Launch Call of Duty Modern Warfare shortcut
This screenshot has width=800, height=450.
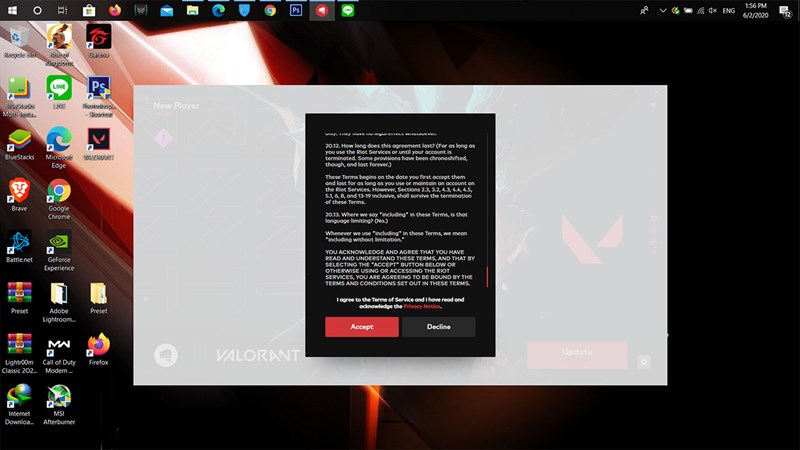click(x=59, y=353)
